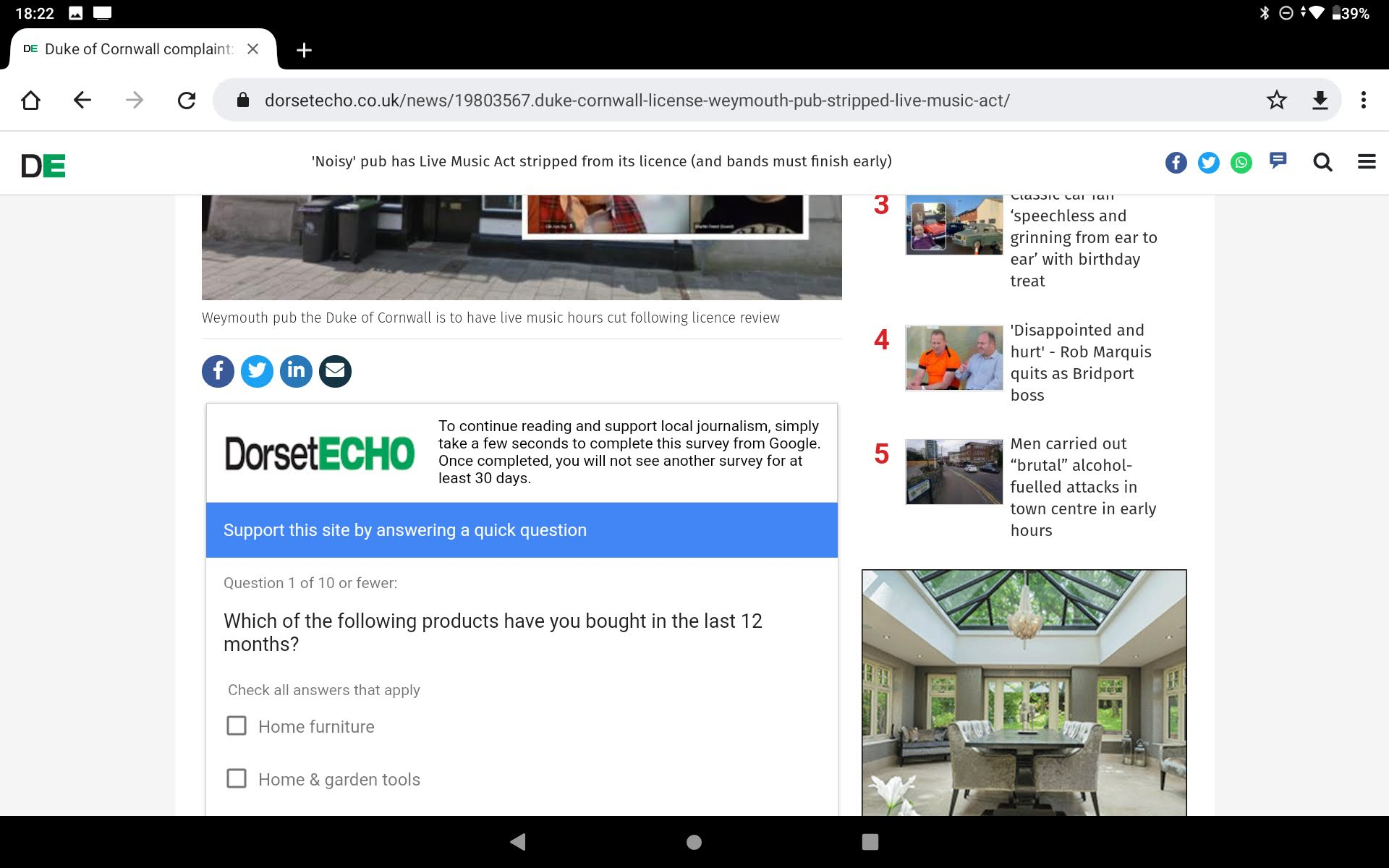Tap the blue 'Support this site' banner
The height and width of the screenshot is (868, 1389).
click(522, 530)
